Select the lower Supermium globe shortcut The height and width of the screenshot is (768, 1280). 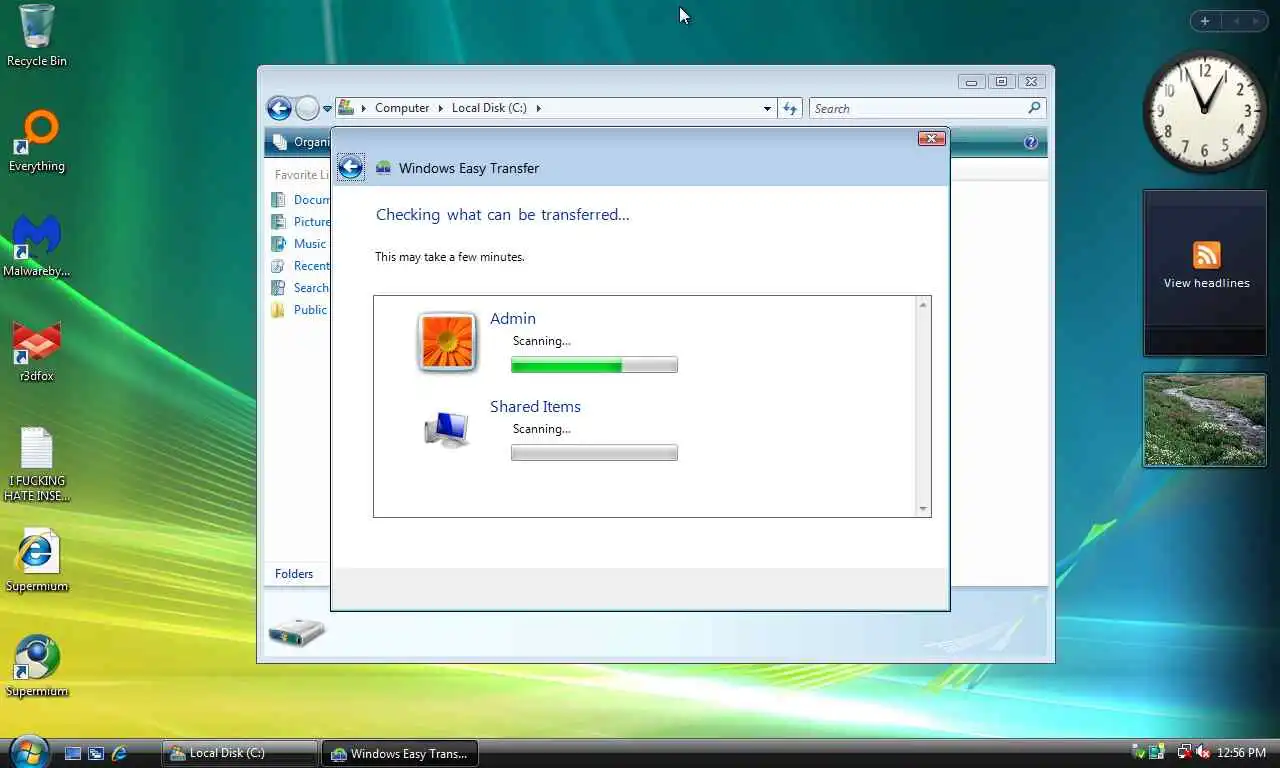click(37, 666)
